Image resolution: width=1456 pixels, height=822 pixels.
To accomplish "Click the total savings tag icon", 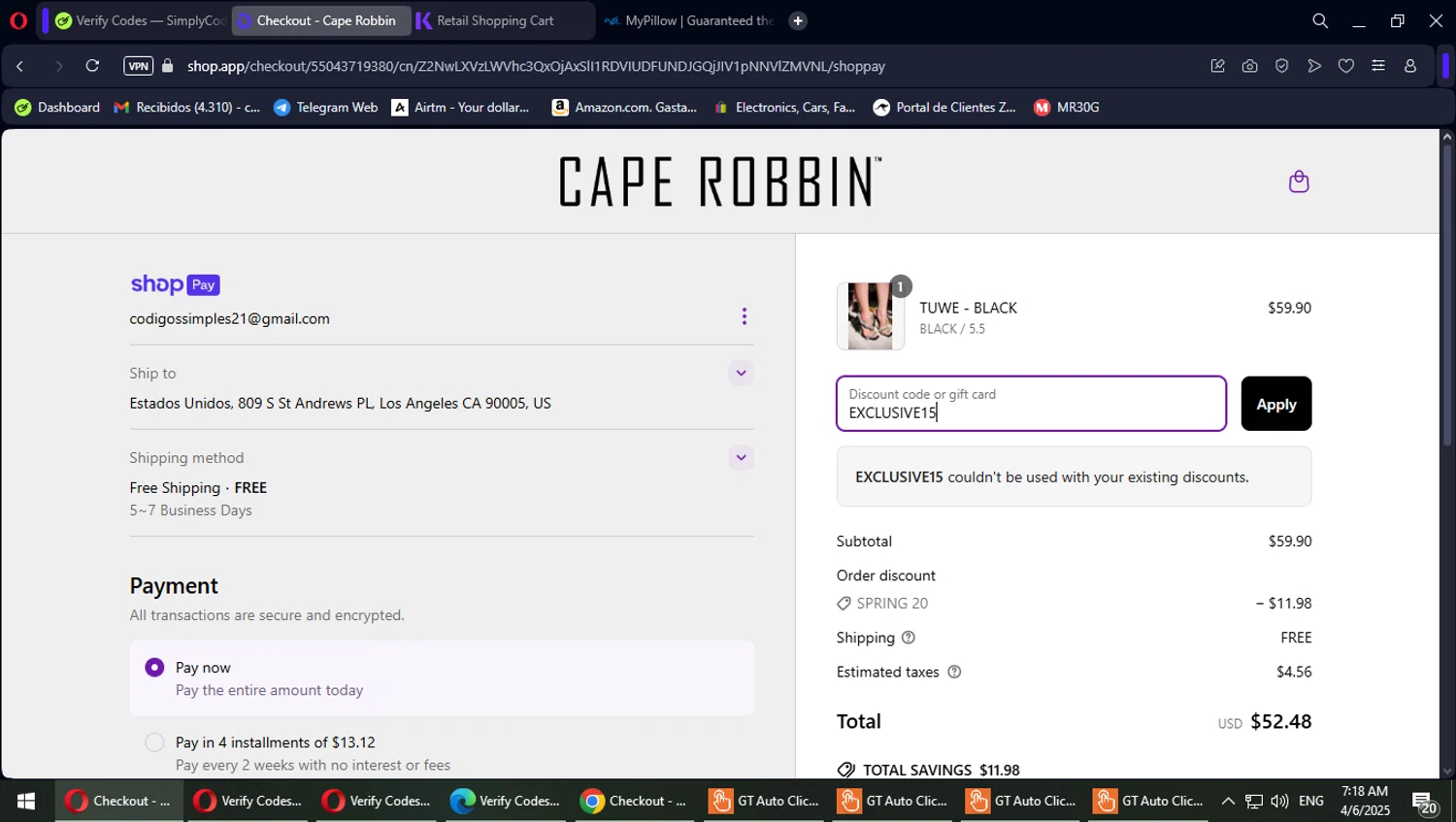I will [845, 770].
